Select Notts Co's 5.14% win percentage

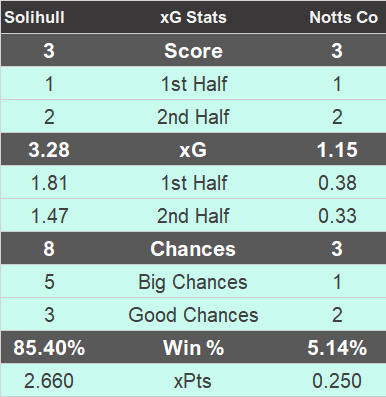(337, 348)
